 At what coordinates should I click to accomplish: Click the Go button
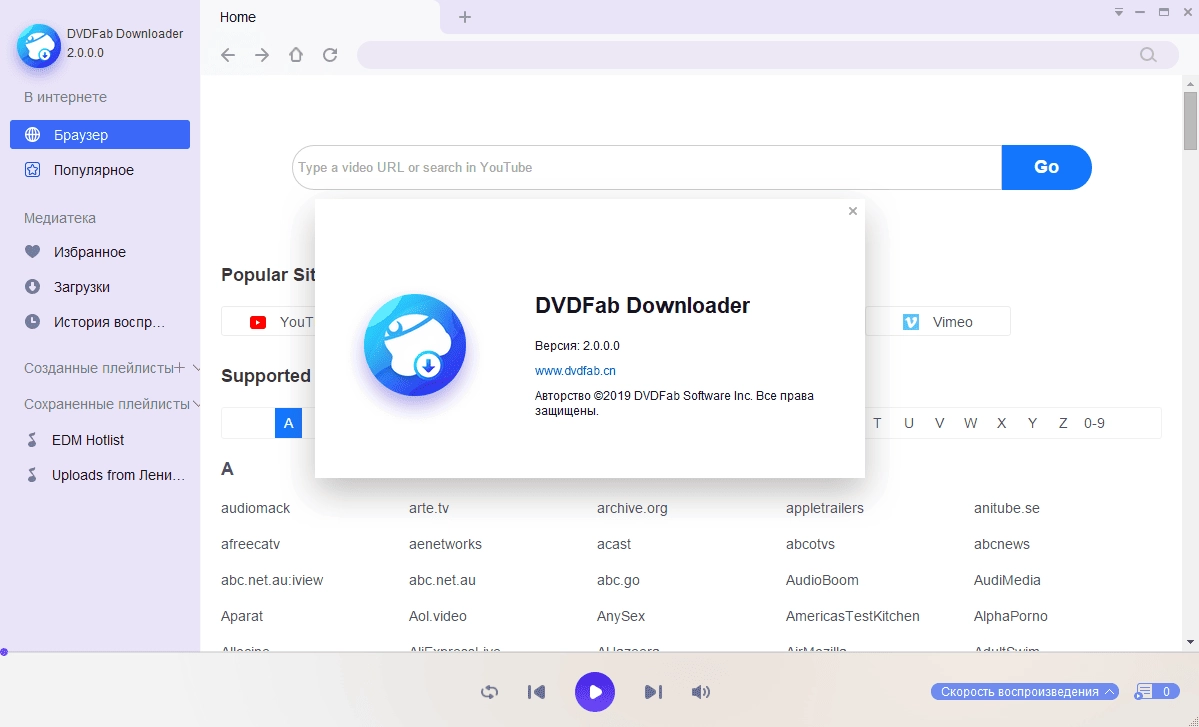click(x=1047, y=167)
